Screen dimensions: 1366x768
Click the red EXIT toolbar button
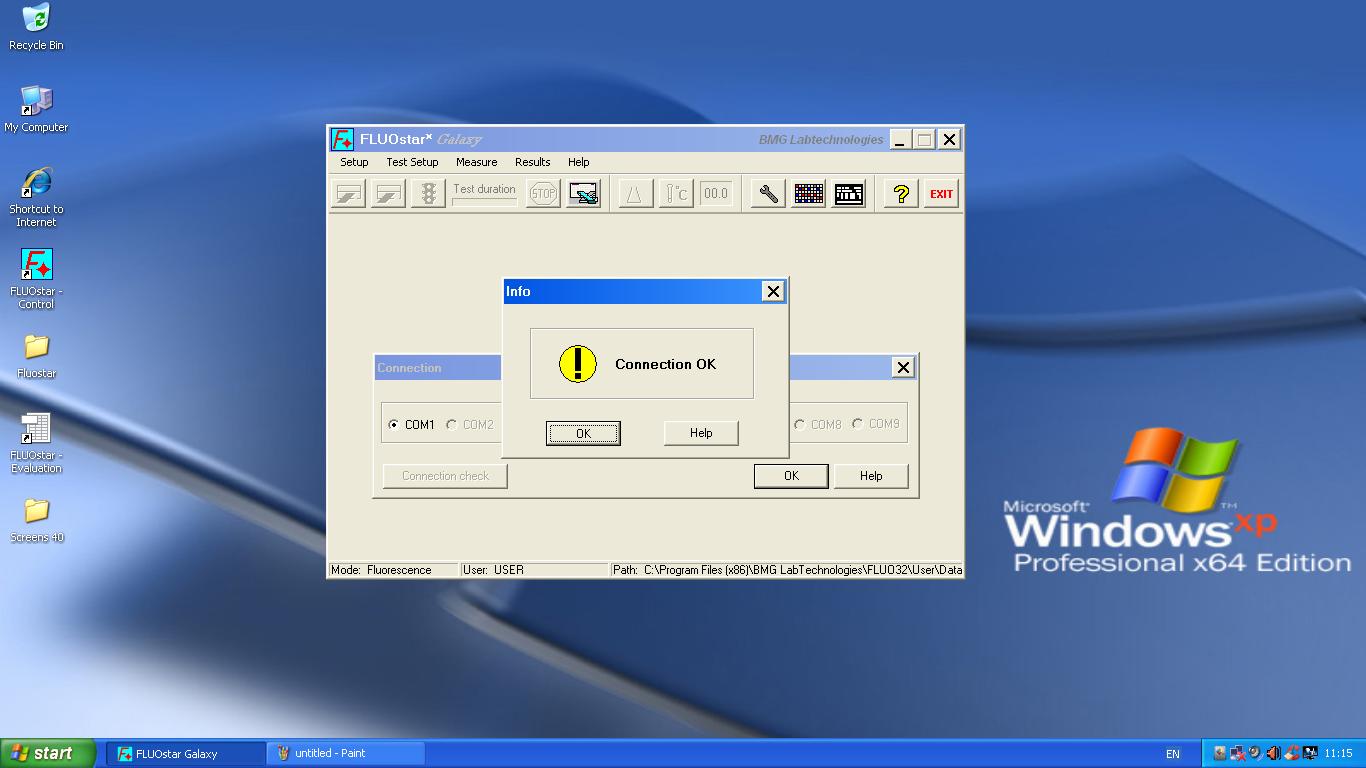click(x=941, y=194)
